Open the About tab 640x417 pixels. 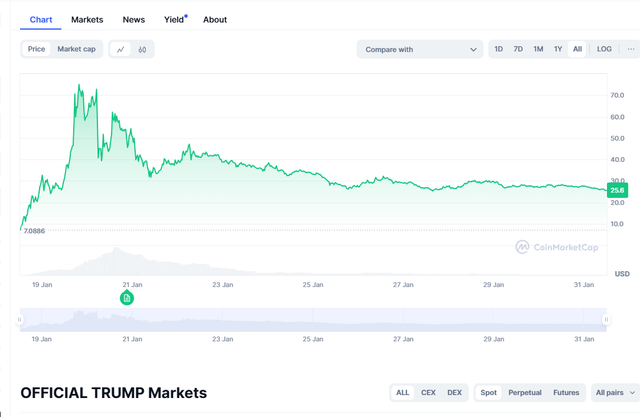pos(215,20)
